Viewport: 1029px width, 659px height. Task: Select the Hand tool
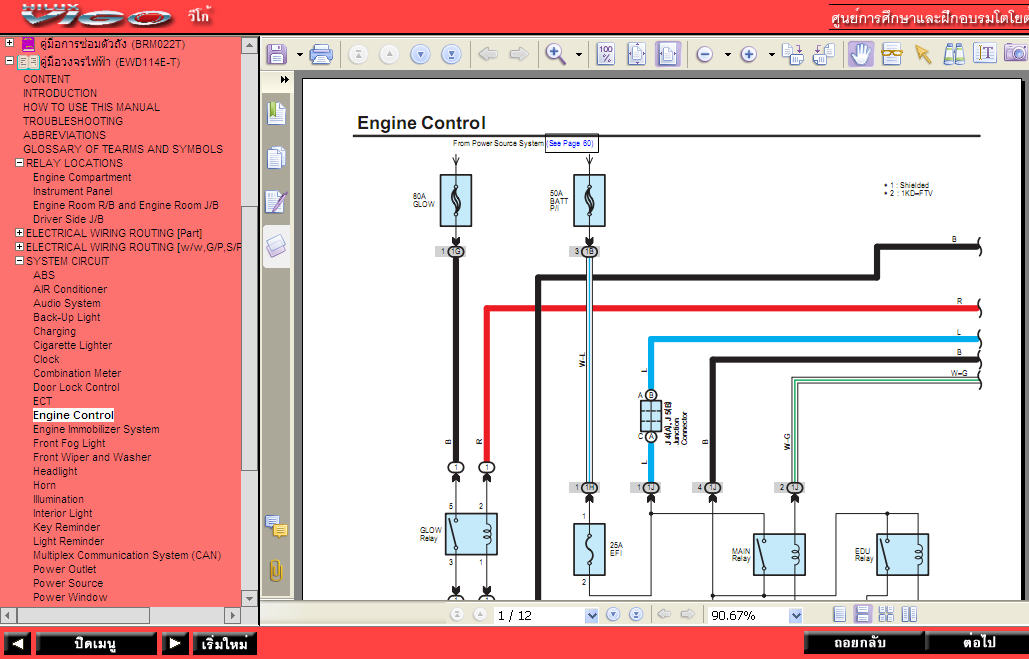pos(860,54)
